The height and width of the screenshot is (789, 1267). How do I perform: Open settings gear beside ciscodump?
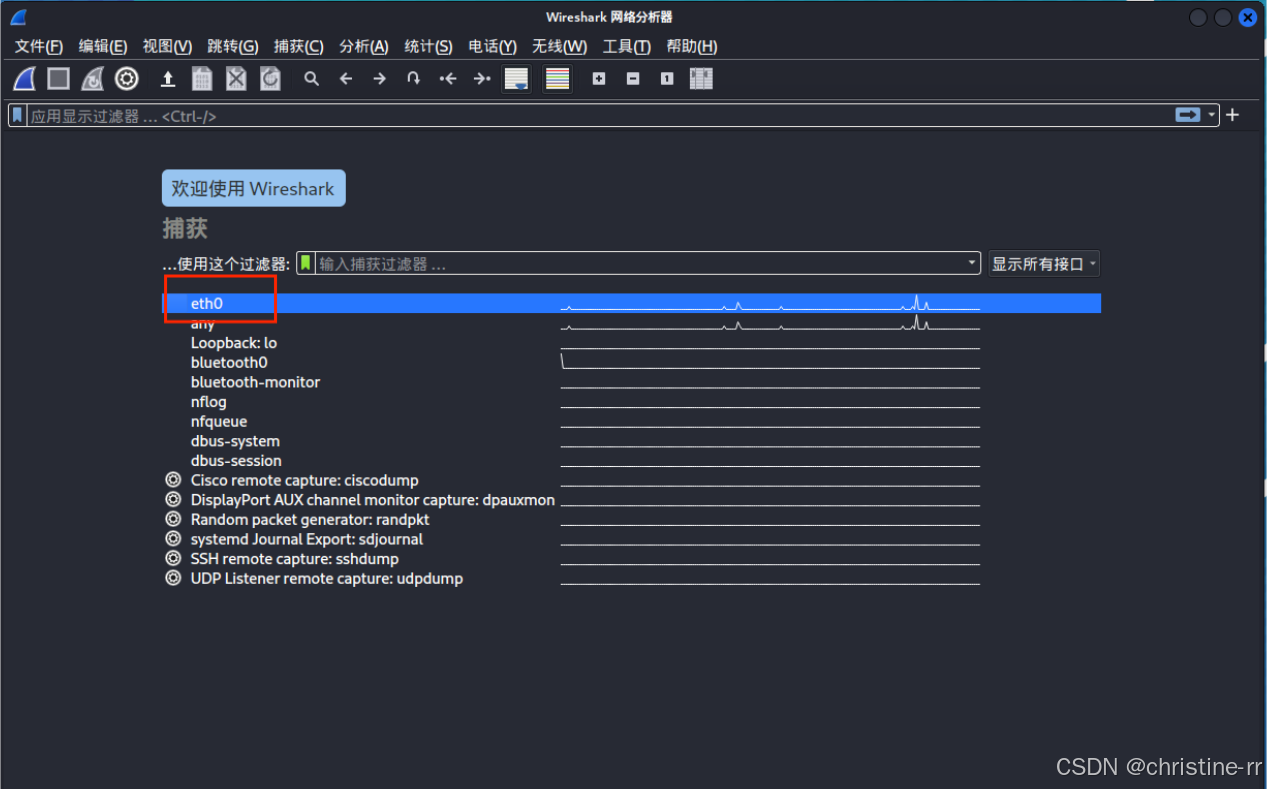173,480
